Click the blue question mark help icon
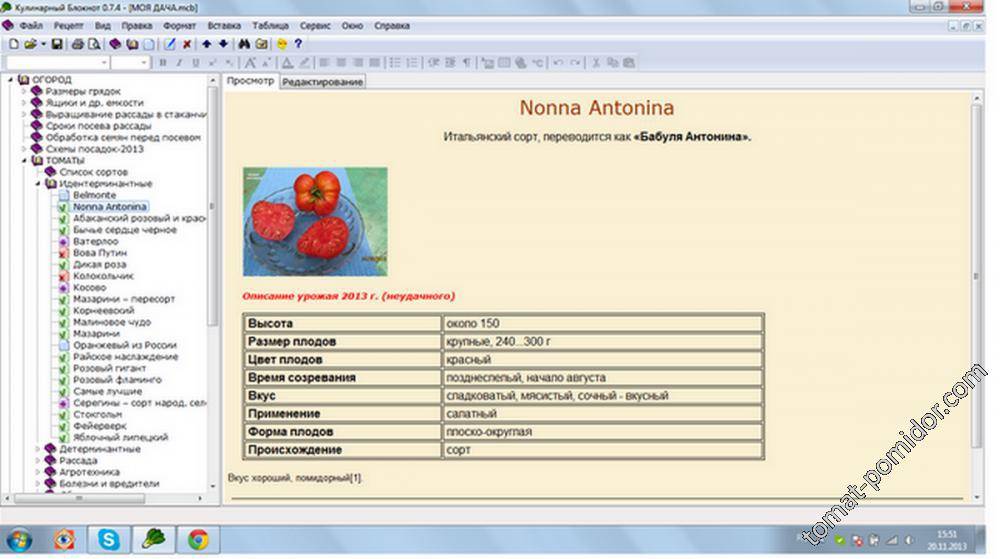 coord(298,44)
